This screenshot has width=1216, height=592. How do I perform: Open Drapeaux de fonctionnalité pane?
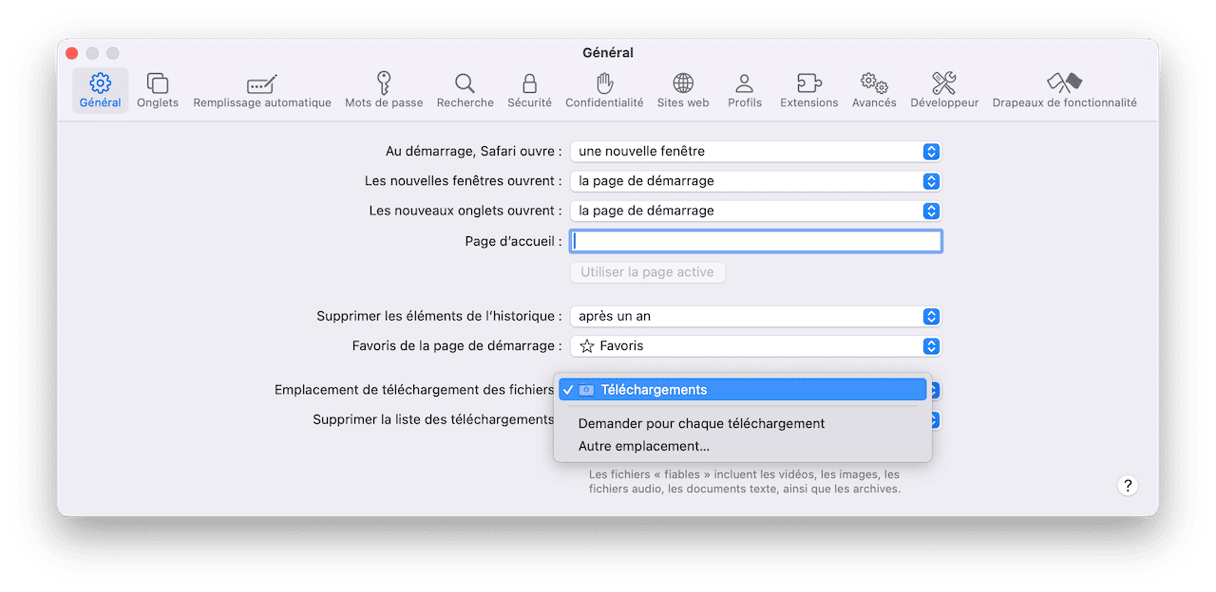click(1064, 90)
